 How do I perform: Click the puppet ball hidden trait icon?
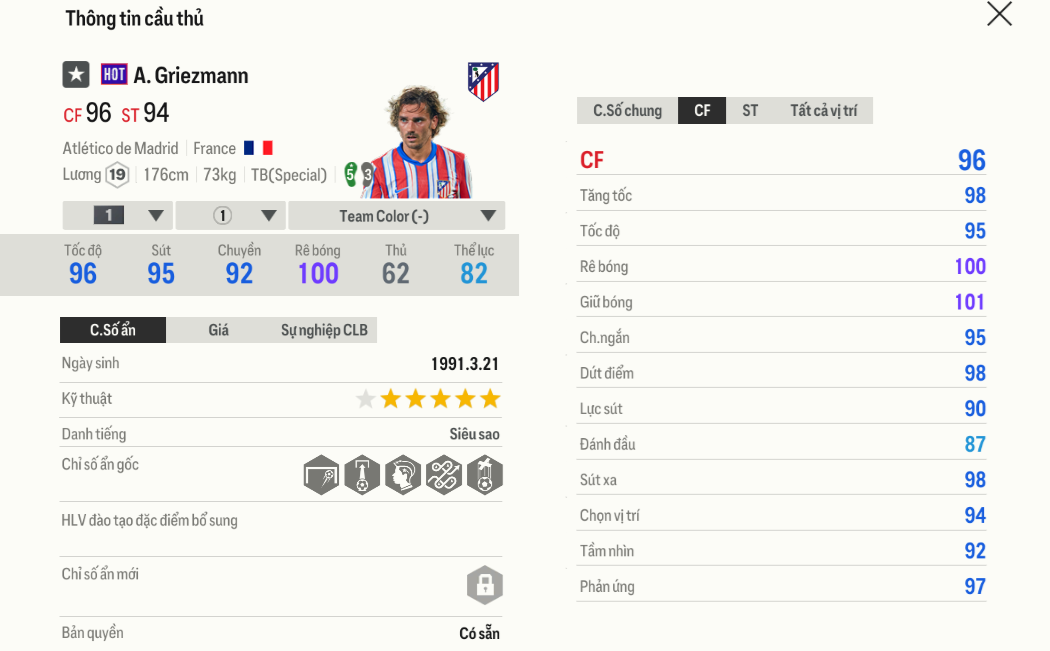pos(484,475)
